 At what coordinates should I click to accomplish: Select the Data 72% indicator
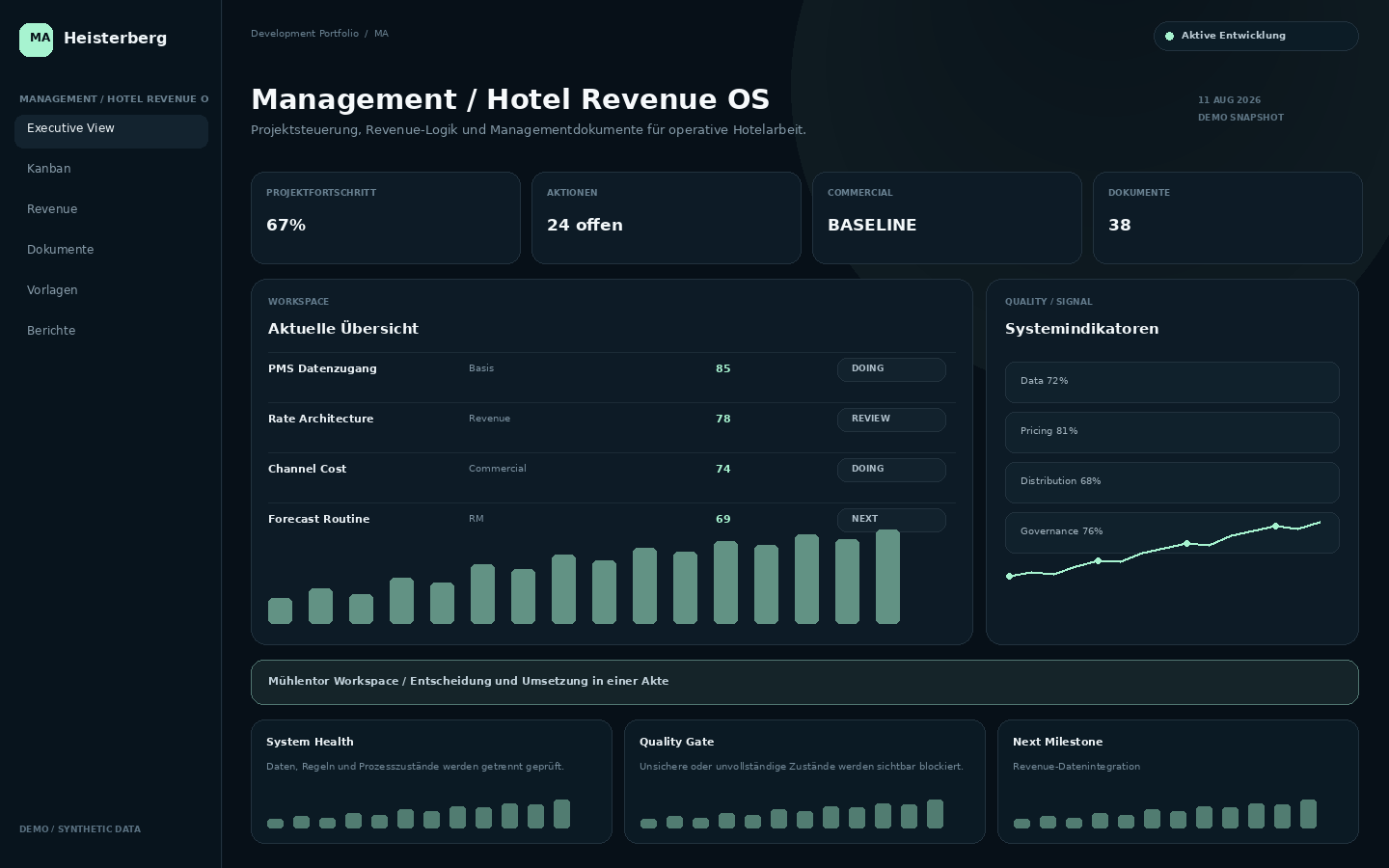click(x=1172, y=382)
